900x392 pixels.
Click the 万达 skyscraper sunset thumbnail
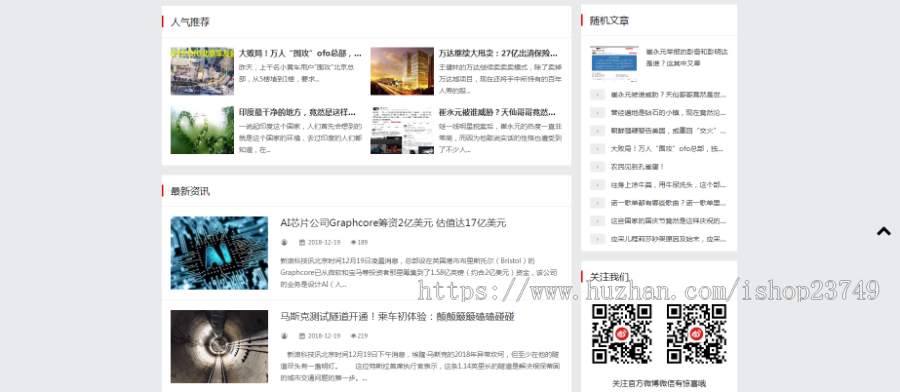(x=402, y=71)
